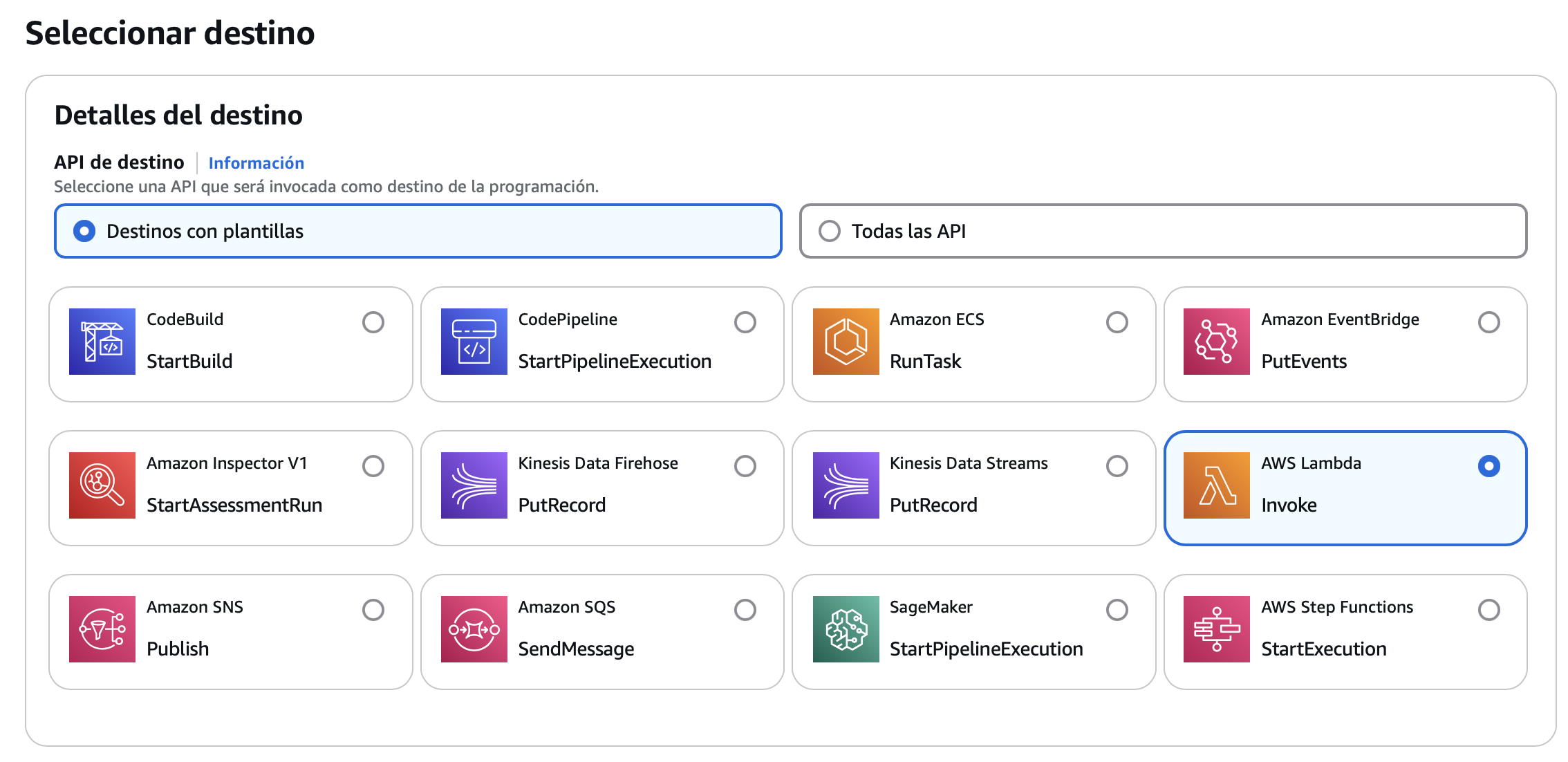Click the SageMaker brain icon
The image size is (1568, 762).
pyautogui.click(x=846, y=629)
